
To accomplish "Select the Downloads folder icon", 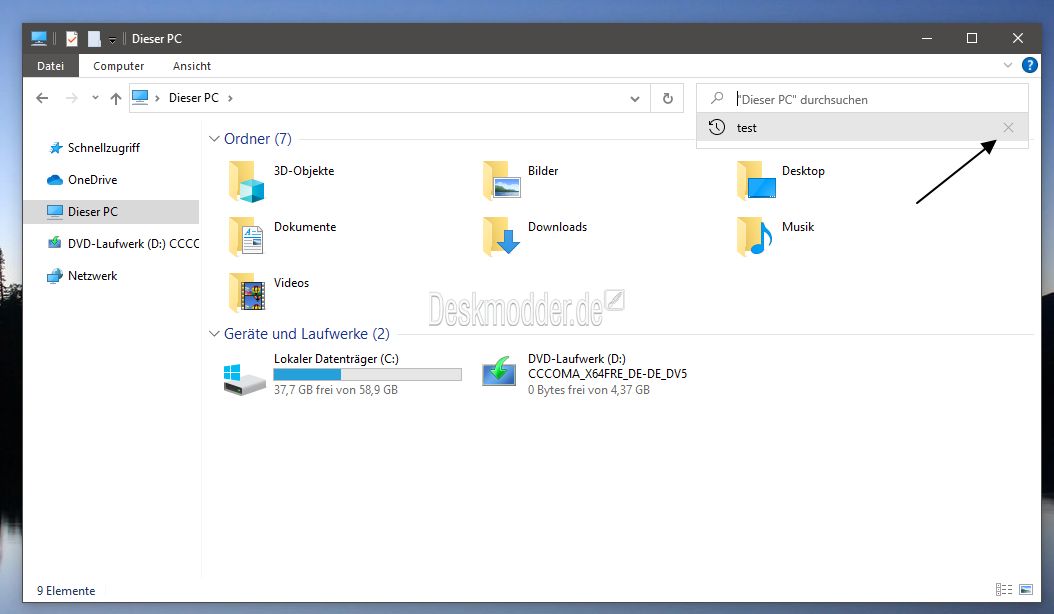I will pos(501,236).
